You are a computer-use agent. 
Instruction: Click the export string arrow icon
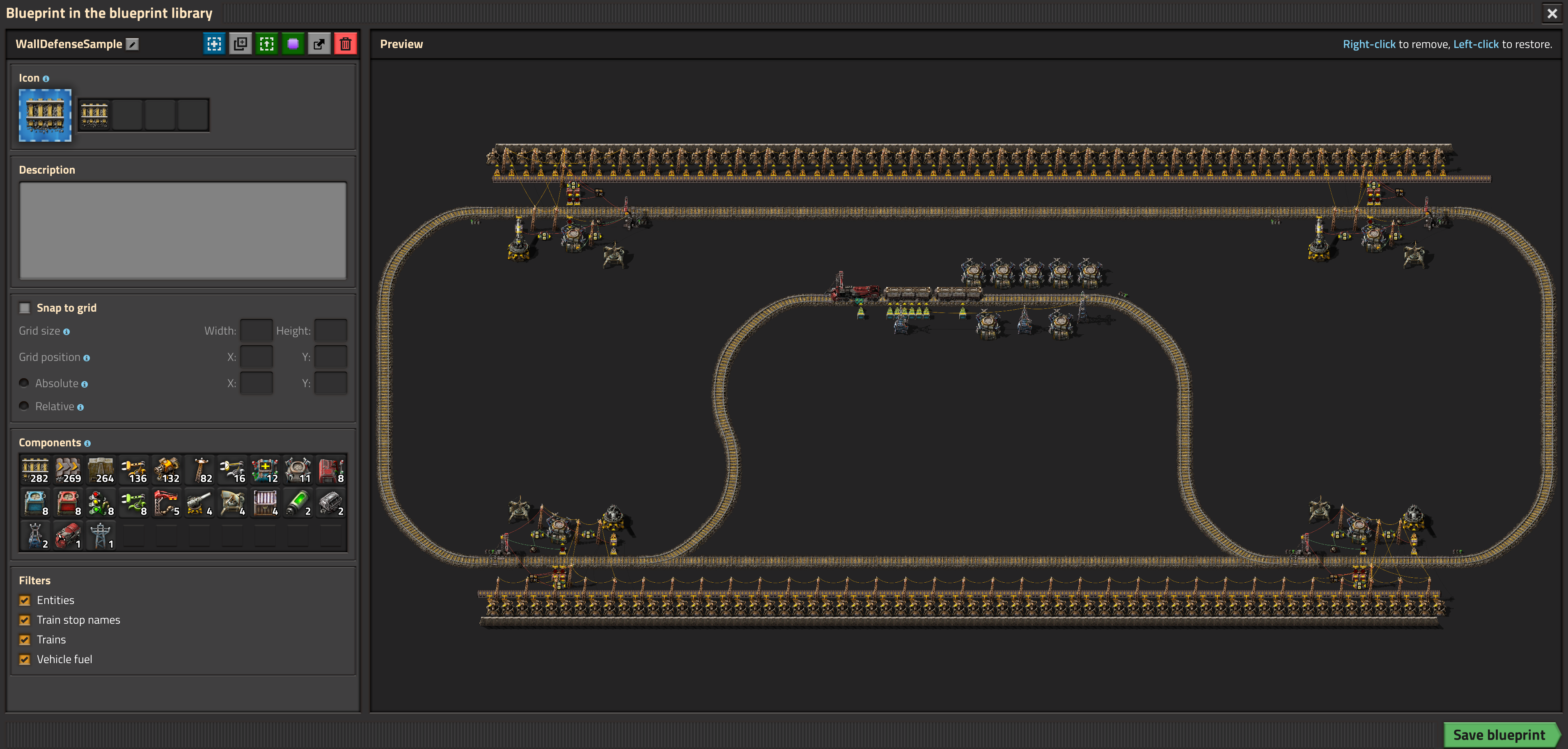tap(319, 44)
